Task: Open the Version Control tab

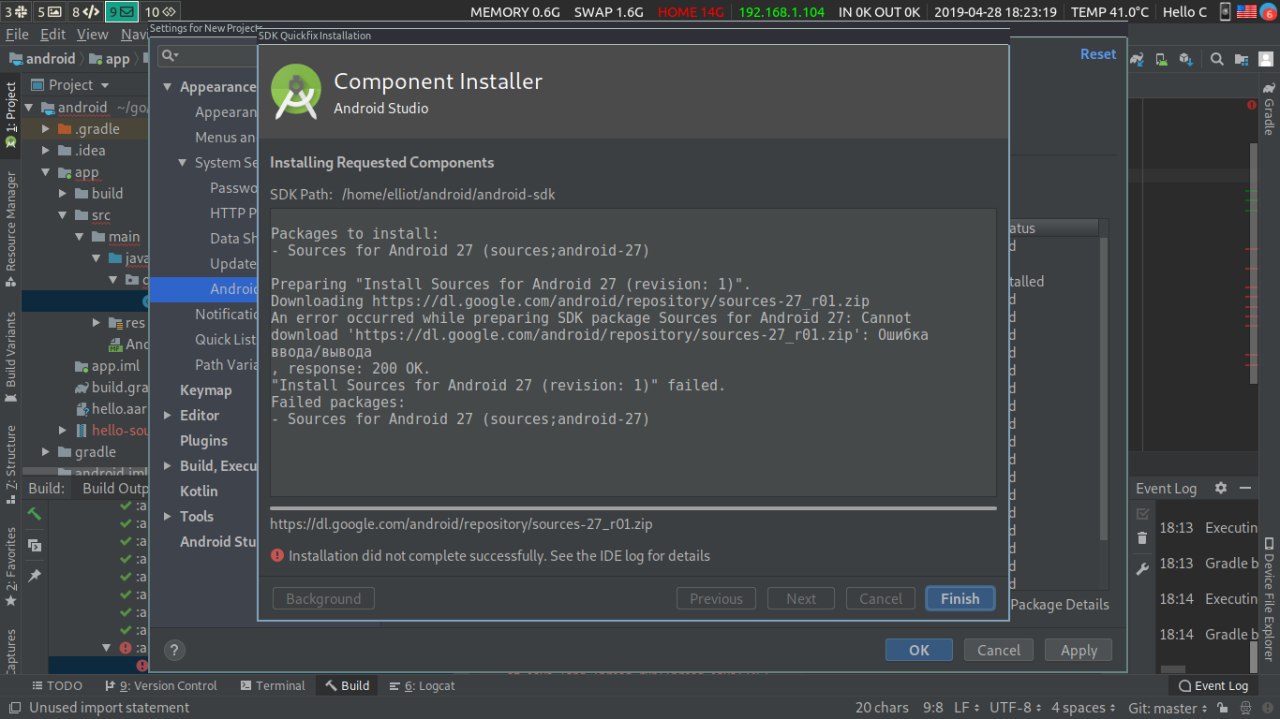Action: coord(160,685)
